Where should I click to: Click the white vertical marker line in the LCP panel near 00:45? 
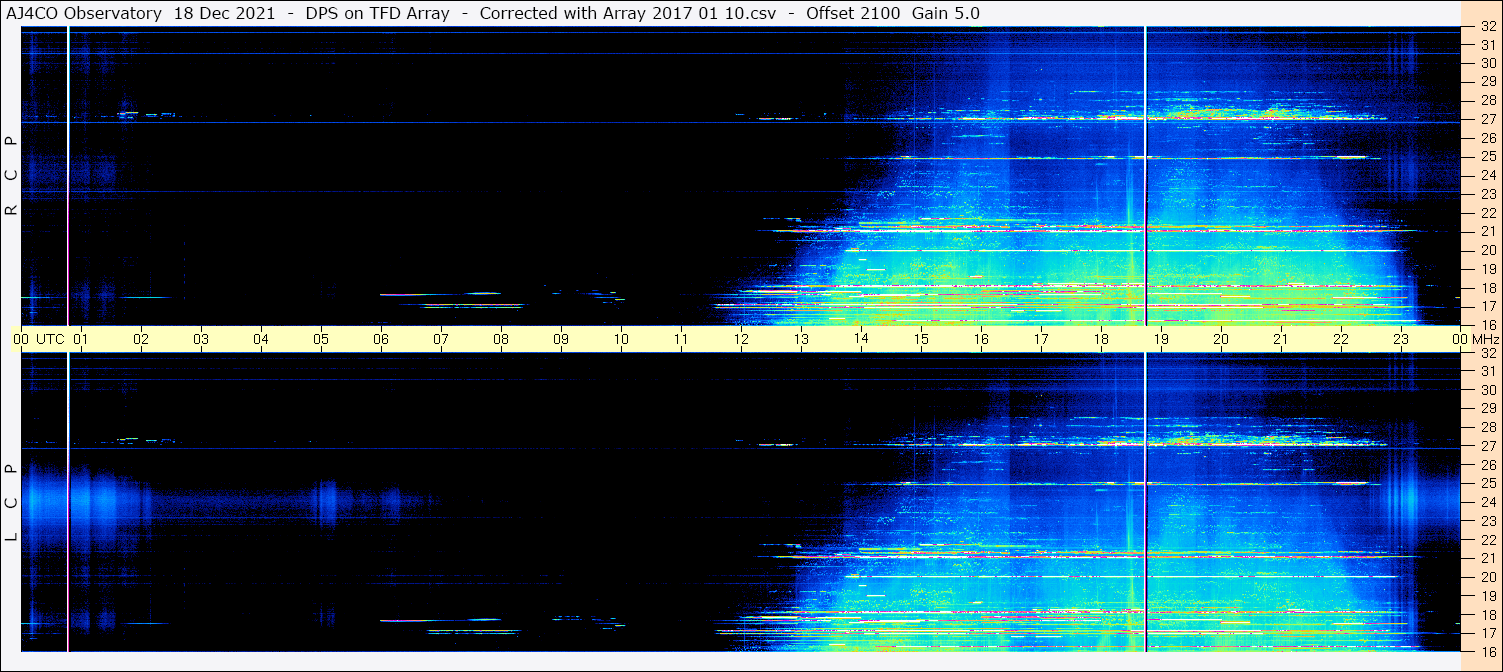pos(68,500)
